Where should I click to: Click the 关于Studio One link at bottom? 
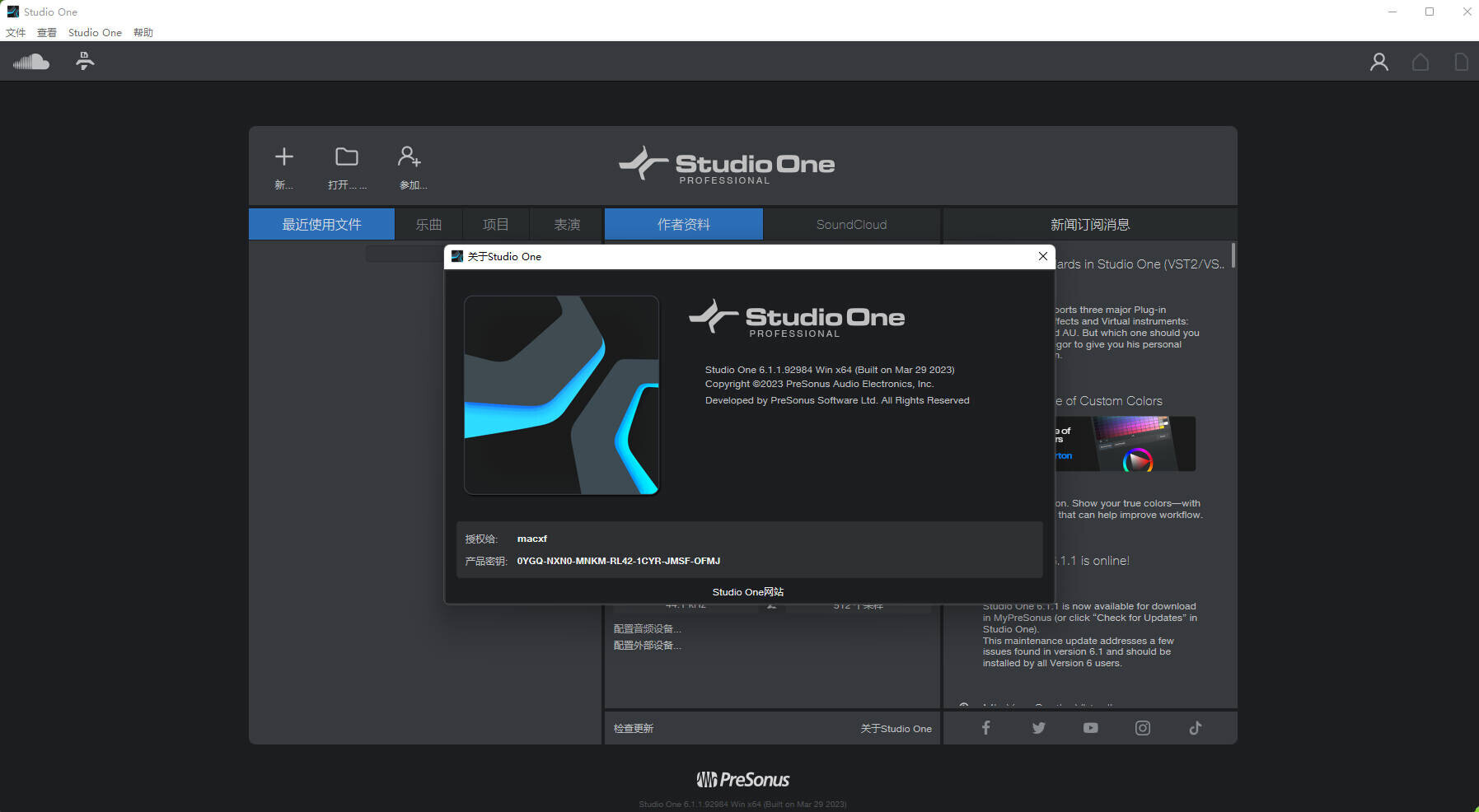[x=896, y=728]
